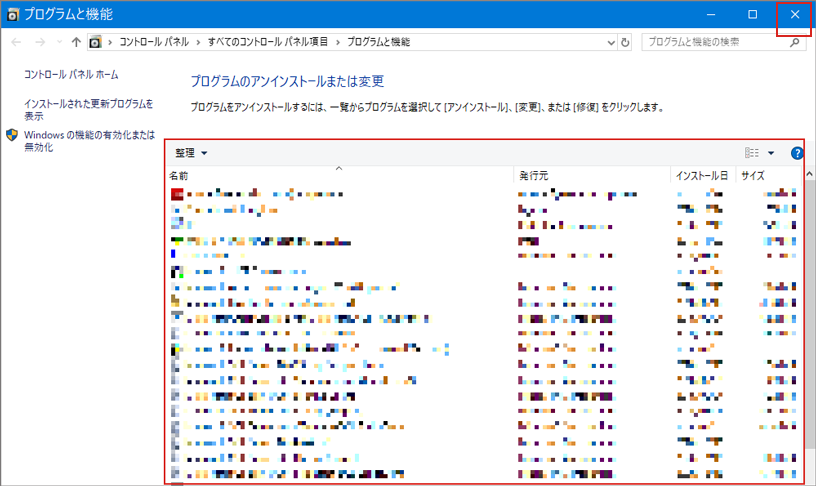Select コントロール パネル in breadcrumb
Screen dimensions: 816x486
(154, 42)
